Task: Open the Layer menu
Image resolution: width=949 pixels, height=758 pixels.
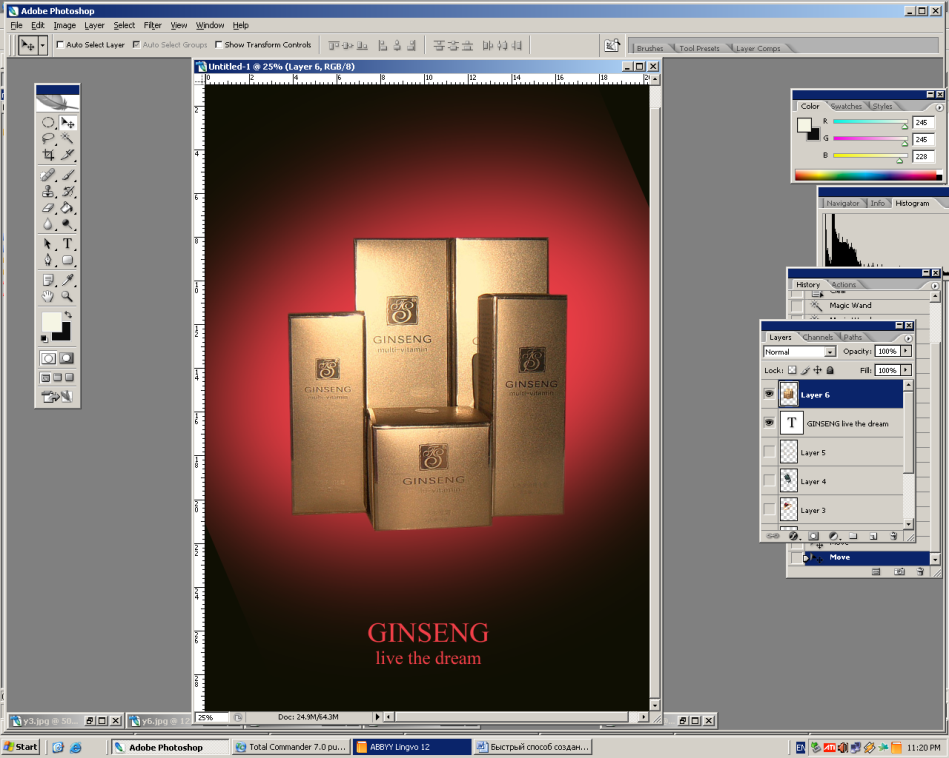Action: [94, 25]
